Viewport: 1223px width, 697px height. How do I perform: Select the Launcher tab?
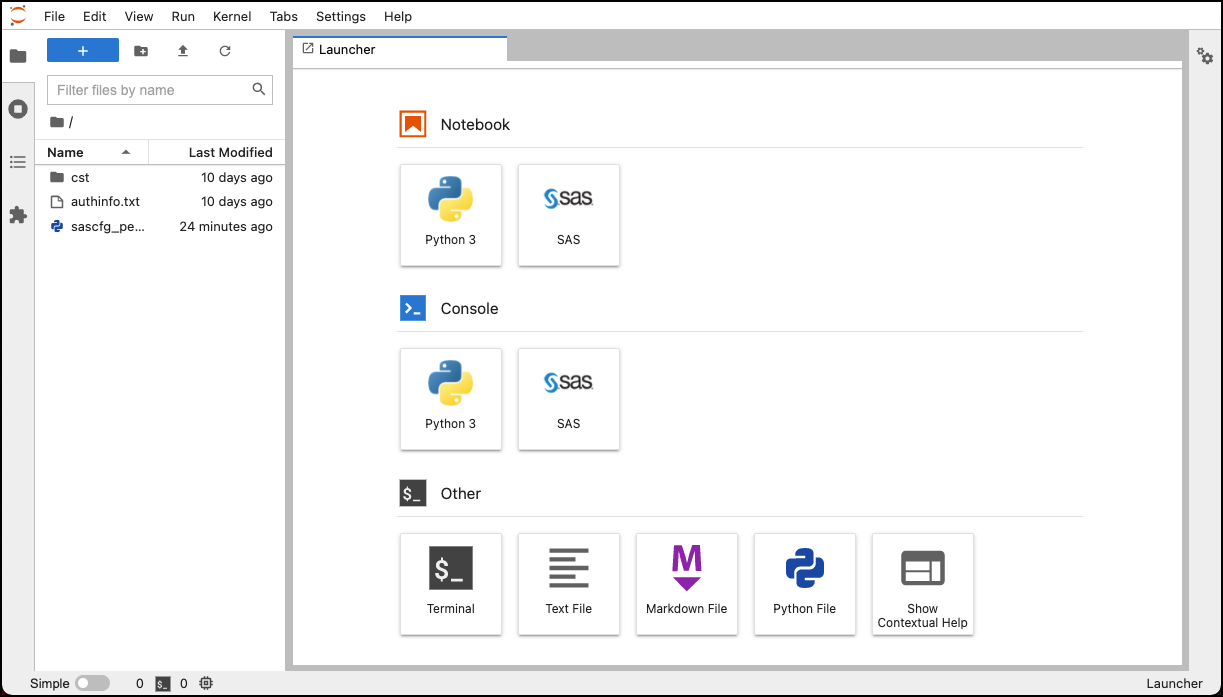[x=400, y=49]
